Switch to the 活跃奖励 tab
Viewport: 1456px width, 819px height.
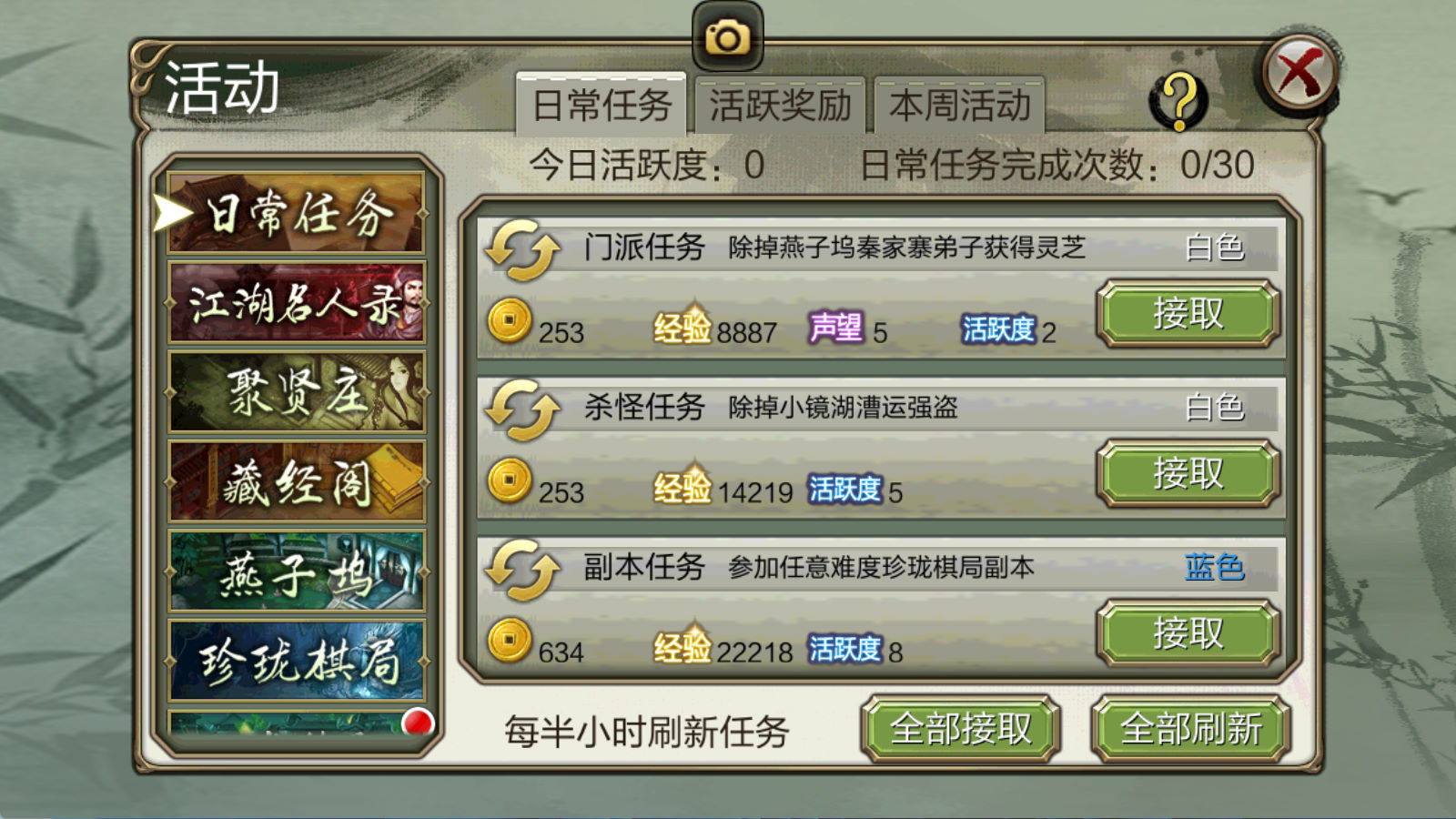780,106
